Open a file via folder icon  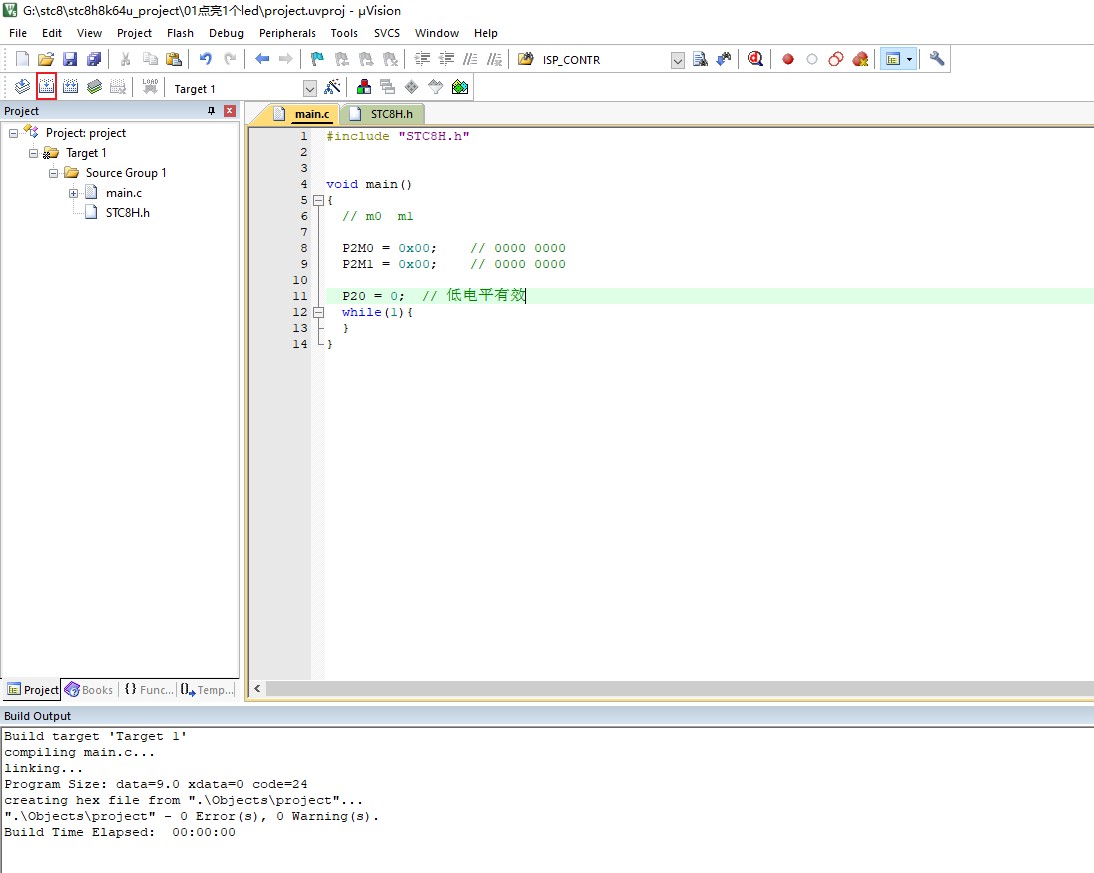(46, 59)
